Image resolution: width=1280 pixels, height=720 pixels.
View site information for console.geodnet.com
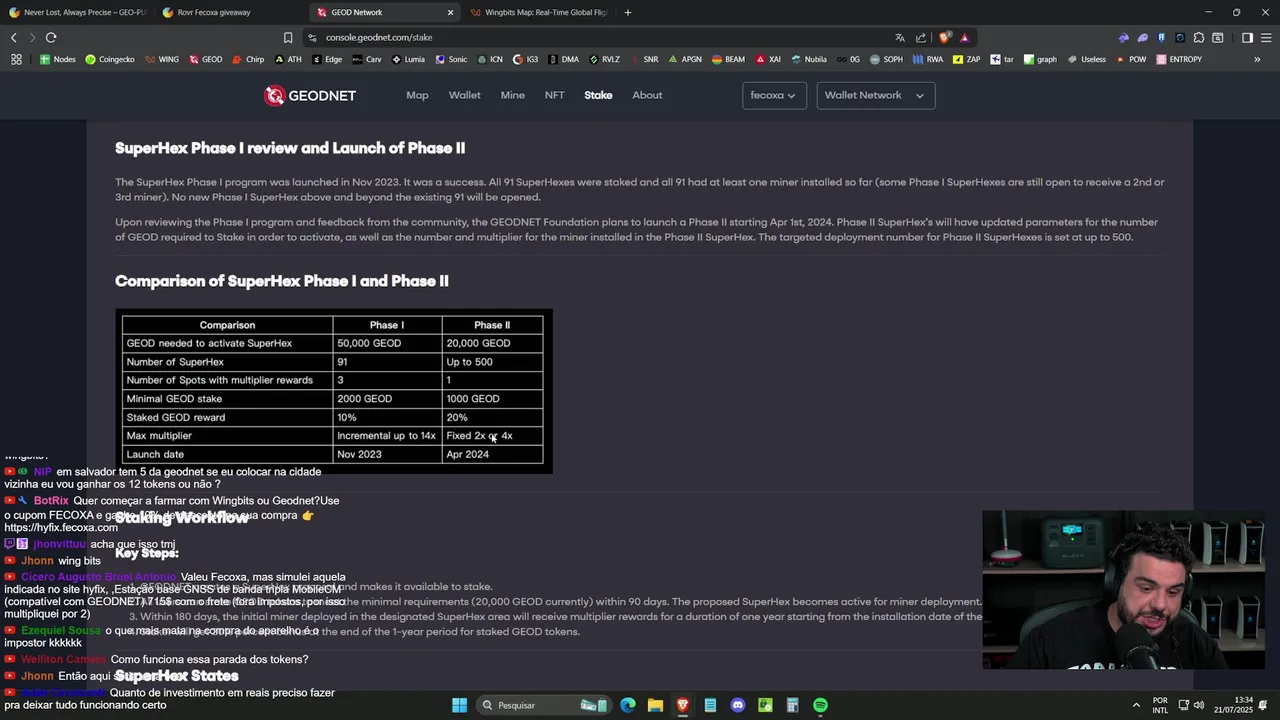[x=313, y=37]
